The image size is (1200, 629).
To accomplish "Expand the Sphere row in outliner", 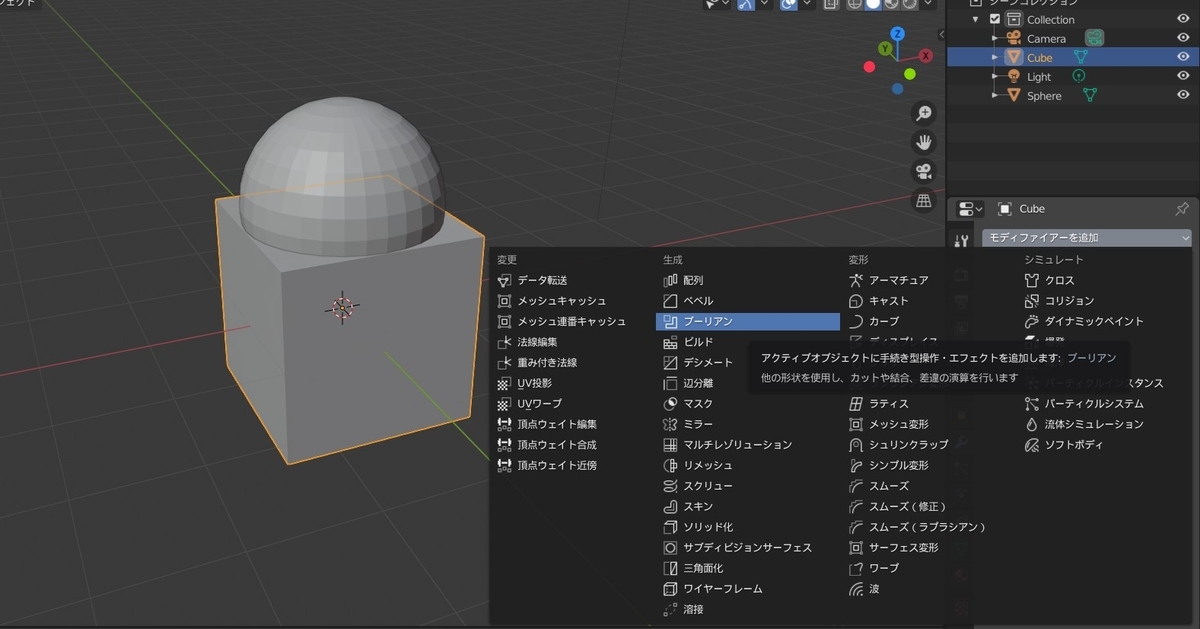I will tap(995, 95).
